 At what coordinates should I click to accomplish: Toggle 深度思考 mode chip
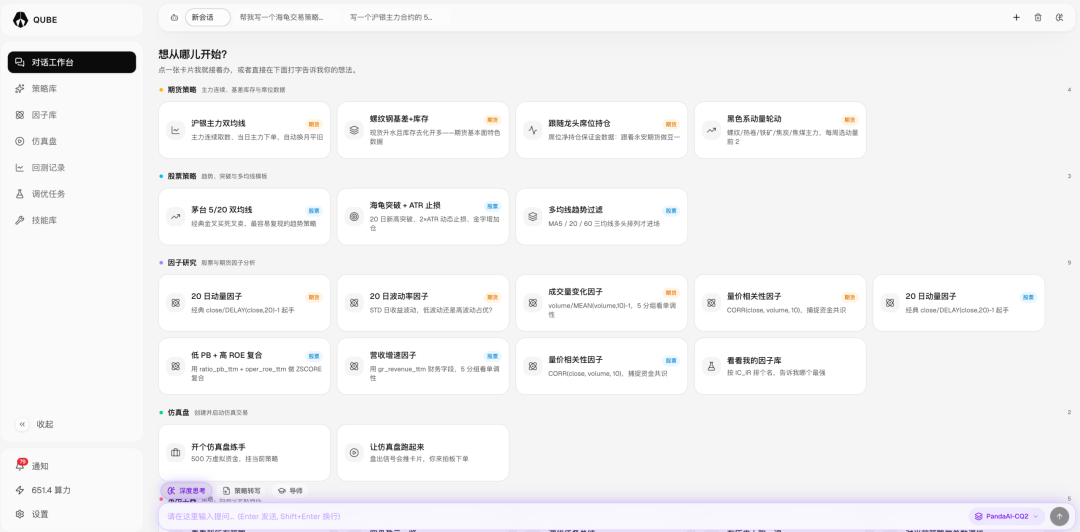pyautogui.click(x=187, y=491)
